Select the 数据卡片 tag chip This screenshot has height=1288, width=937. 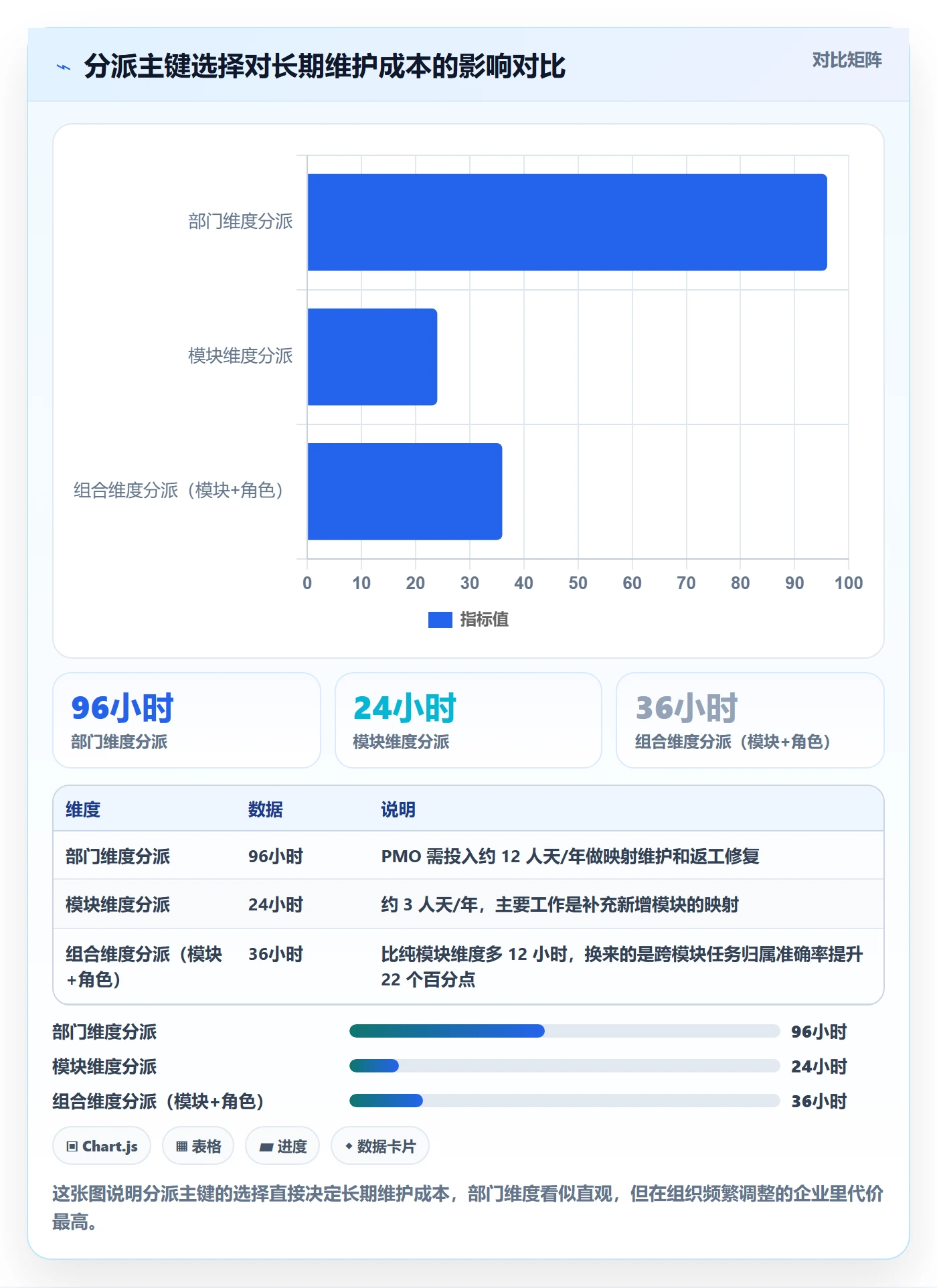tap(380, 1146)
